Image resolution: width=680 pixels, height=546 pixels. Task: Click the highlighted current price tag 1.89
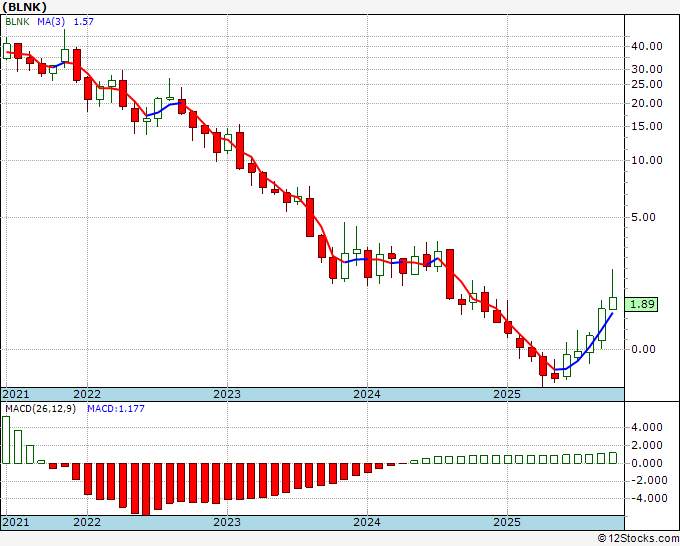[x=641, y=304]
